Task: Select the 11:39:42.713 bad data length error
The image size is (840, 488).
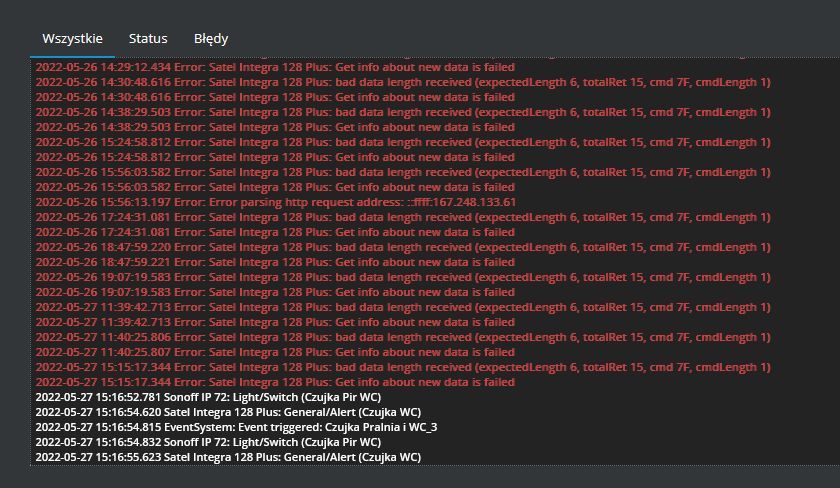Action: pyautogui.click(x=403, y=307)
